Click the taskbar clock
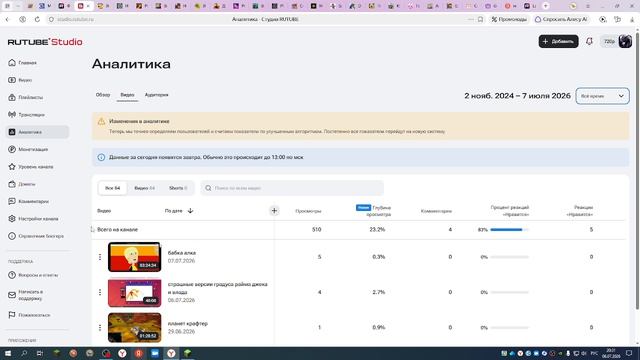Viewport: 640px width, 360px height. pos(611,353)
